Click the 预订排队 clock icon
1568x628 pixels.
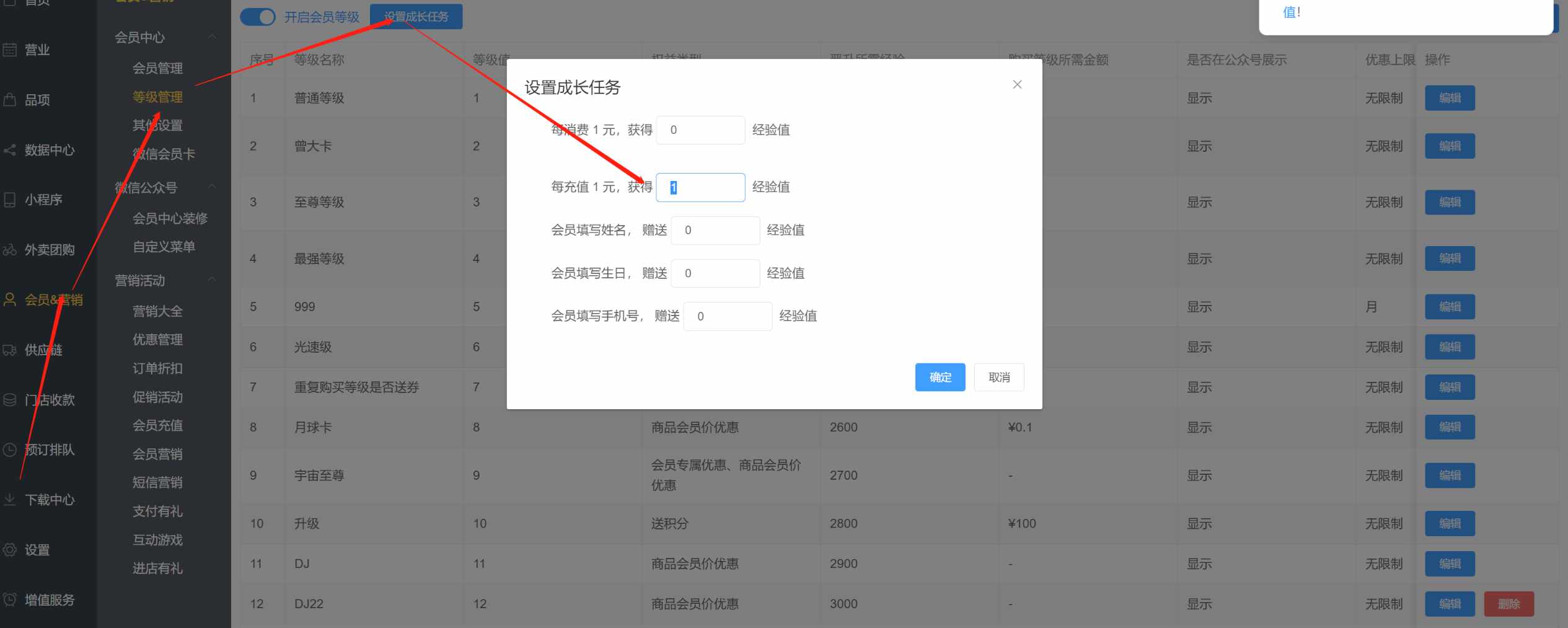10,450
